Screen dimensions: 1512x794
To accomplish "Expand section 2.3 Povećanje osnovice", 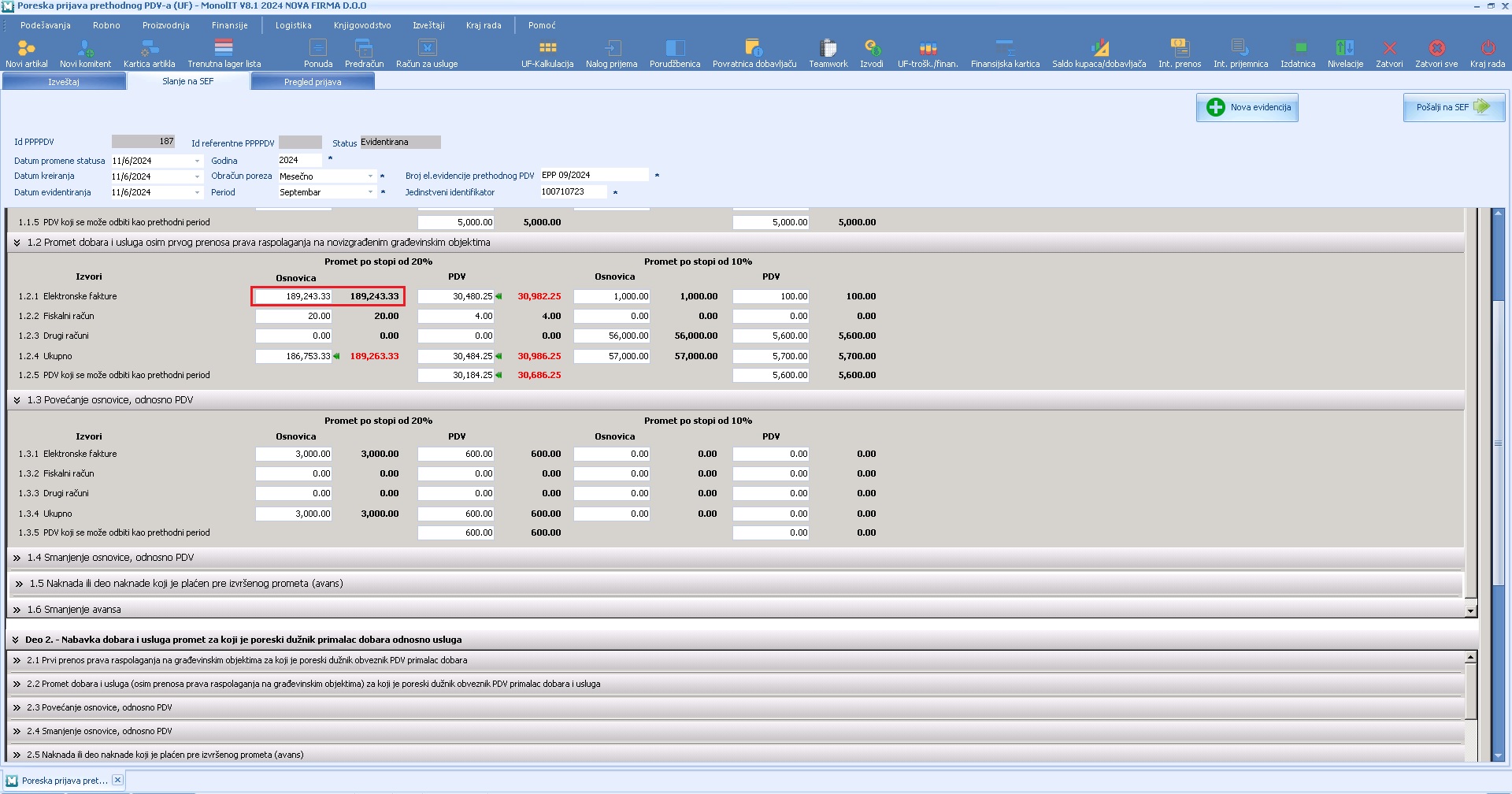I will (x=17, y=707).
